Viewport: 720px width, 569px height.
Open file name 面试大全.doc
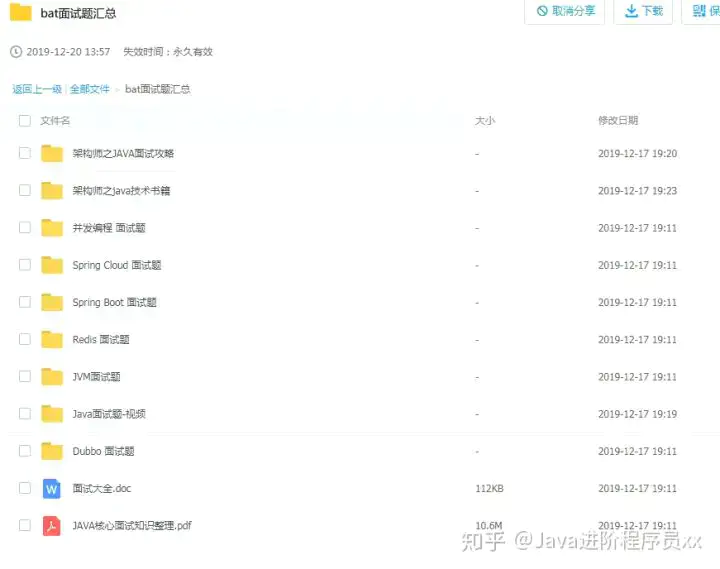tap(101, 488)
